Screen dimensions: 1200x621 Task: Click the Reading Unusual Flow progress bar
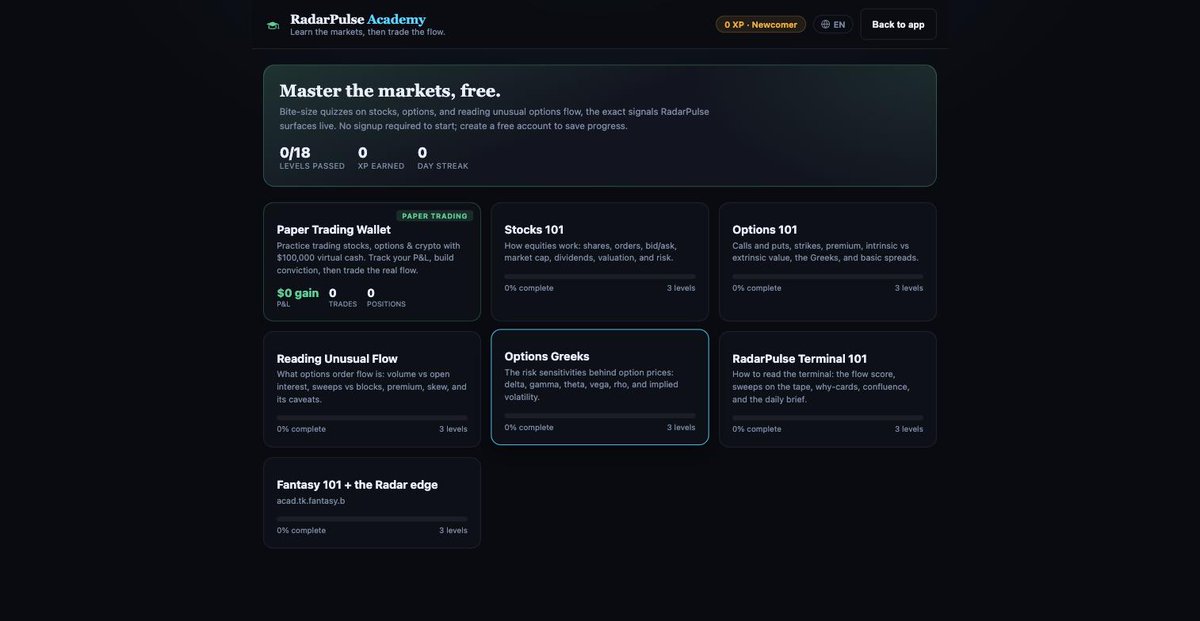coord(372,417)
